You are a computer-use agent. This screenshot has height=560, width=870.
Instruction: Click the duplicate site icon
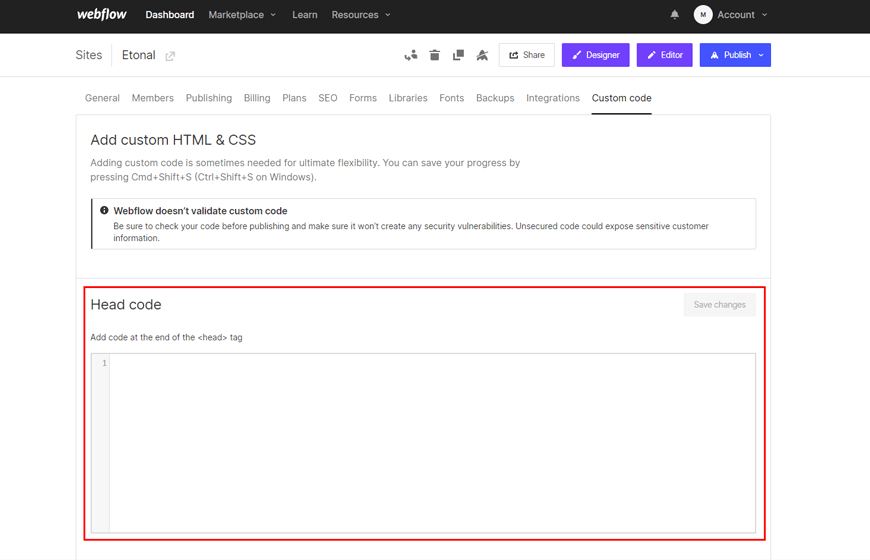(x=458, y=55)
